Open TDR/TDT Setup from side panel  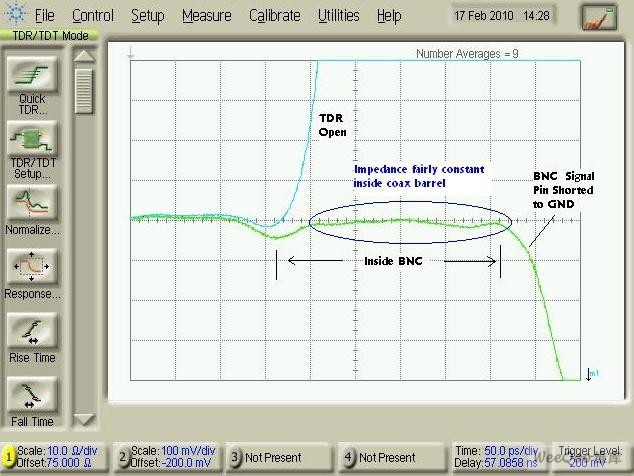coord(33,139)
